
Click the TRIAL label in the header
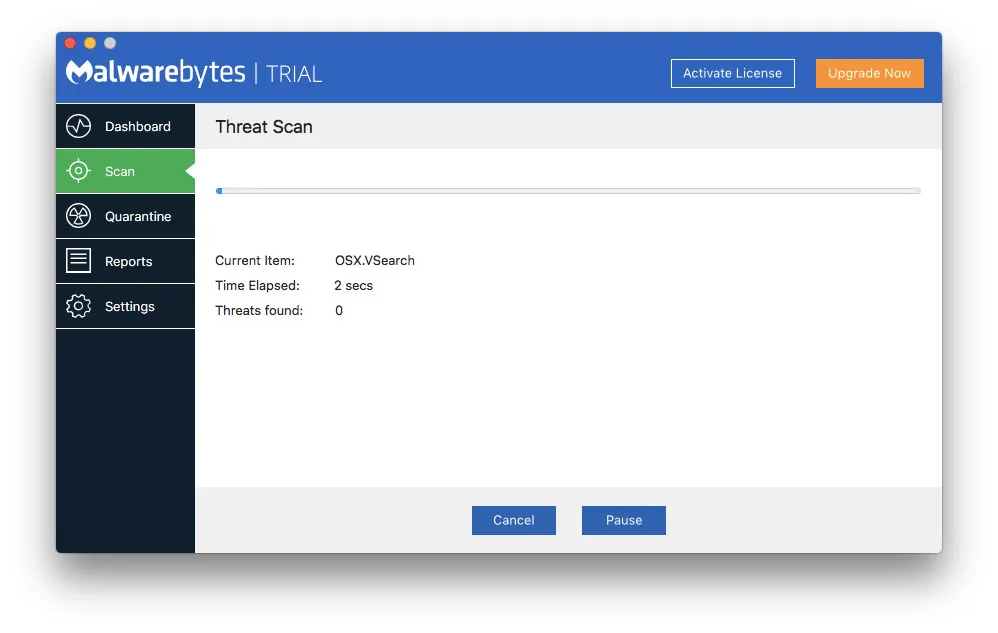[299, 72]
